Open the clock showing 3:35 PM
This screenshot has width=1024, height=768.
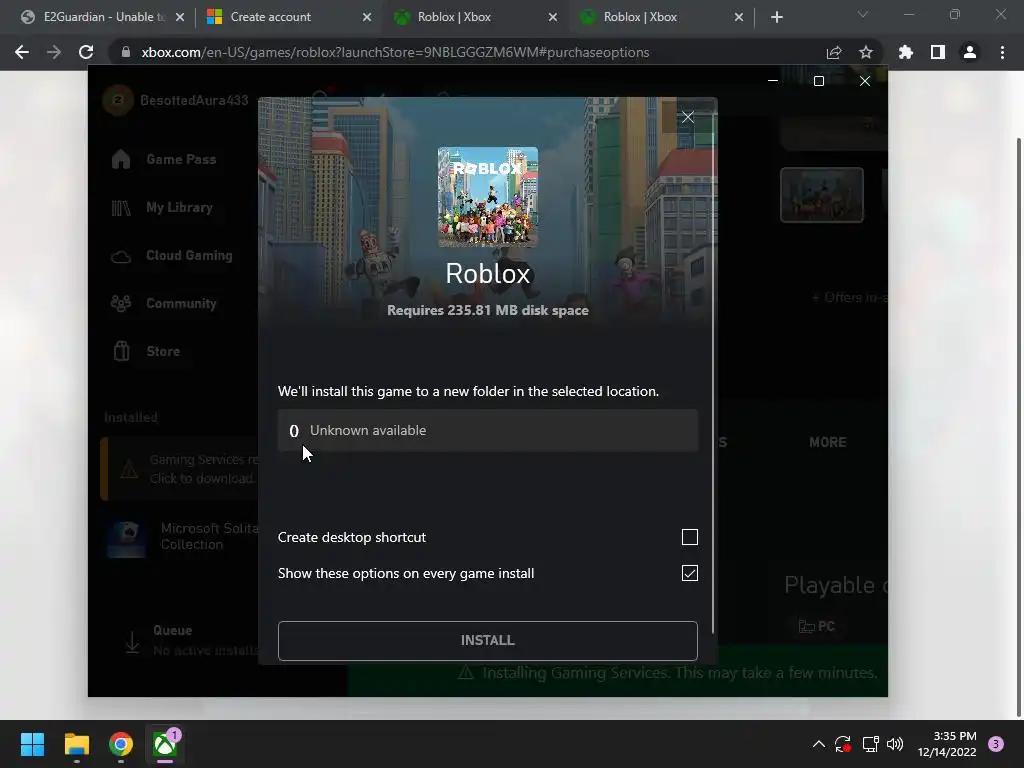coord(947,744)
